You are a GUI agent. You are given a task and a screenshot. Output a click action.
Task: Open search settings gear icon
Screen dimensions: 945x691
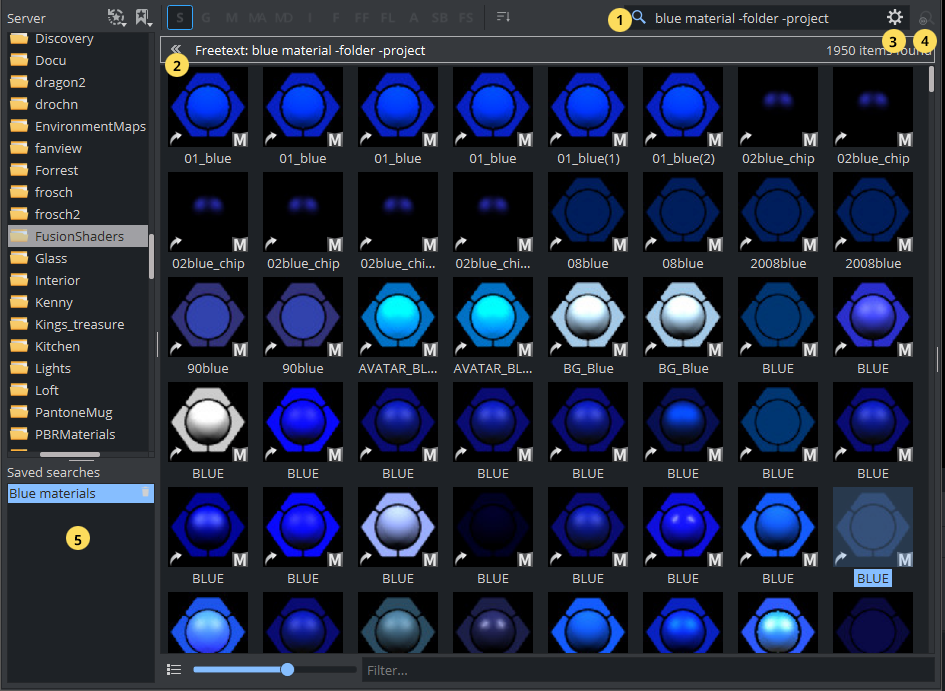(894, 17)
